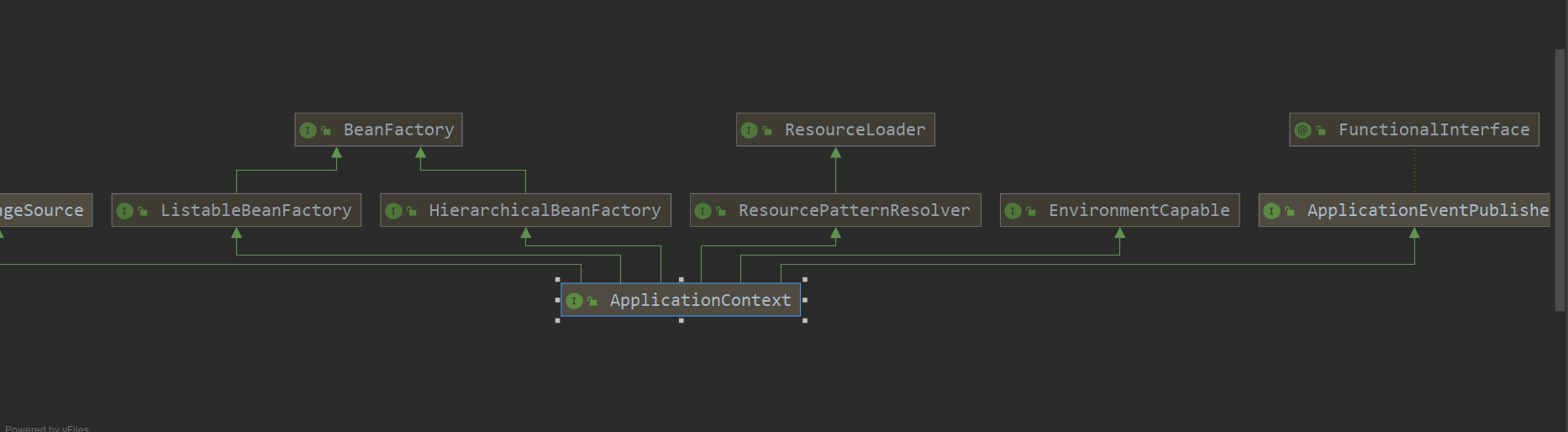Viewport: 1568px width, 432px height.
Task: Click lock visibility icon on BeanFactory
Action: point(326,130)
